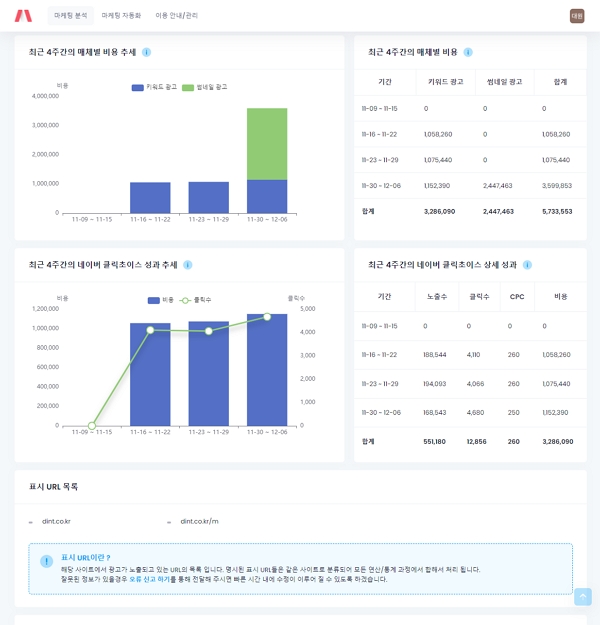600x625 pixels.
Task: Click the 클릭수 data point at 11-09 ~ 11-15
Action: [92, 425]
